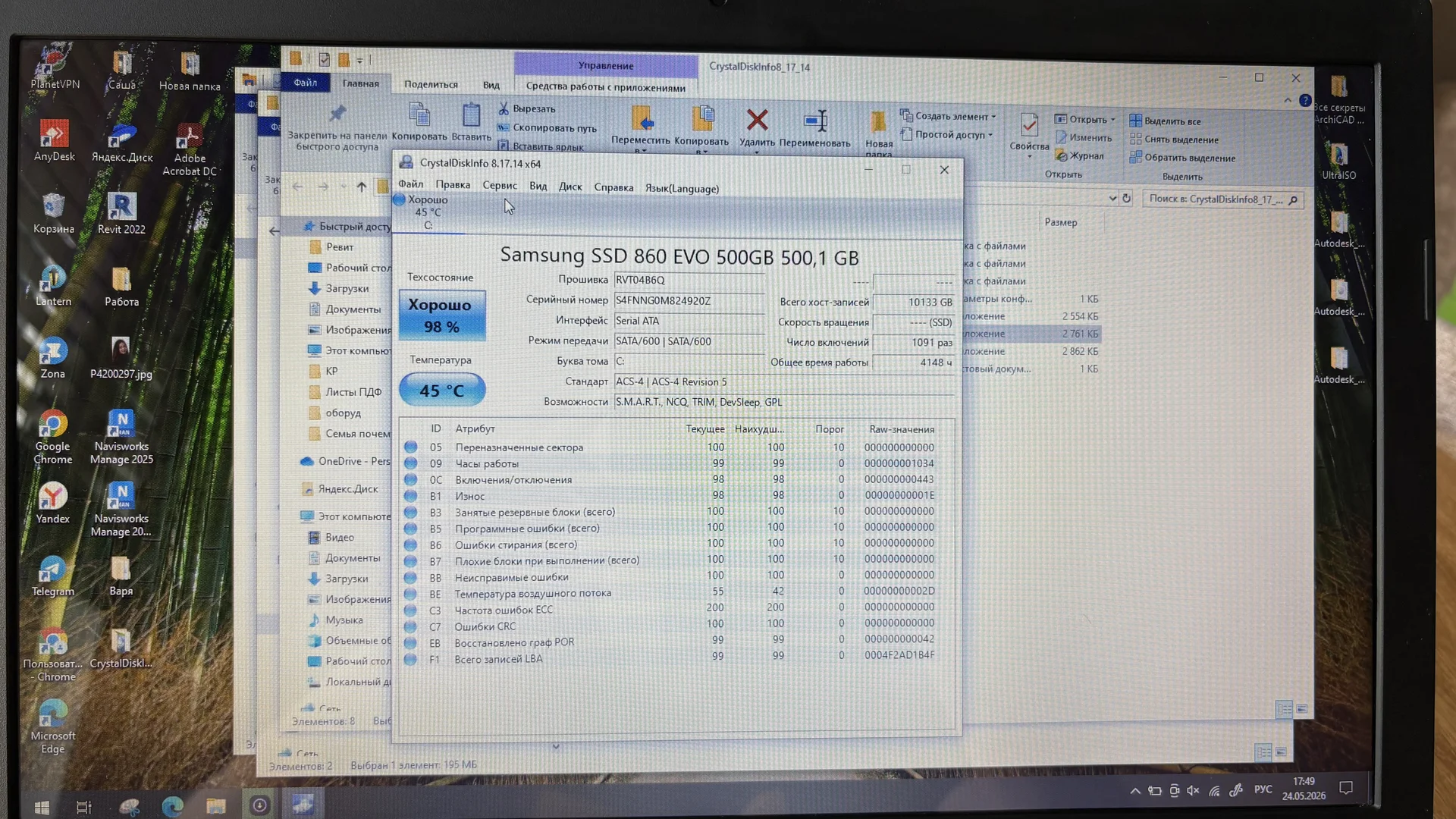Click Снять выделение in Explorer ribbon
Image resolution: width=1456 pixels, height=819 pixels.
[x=1174, y=140]
